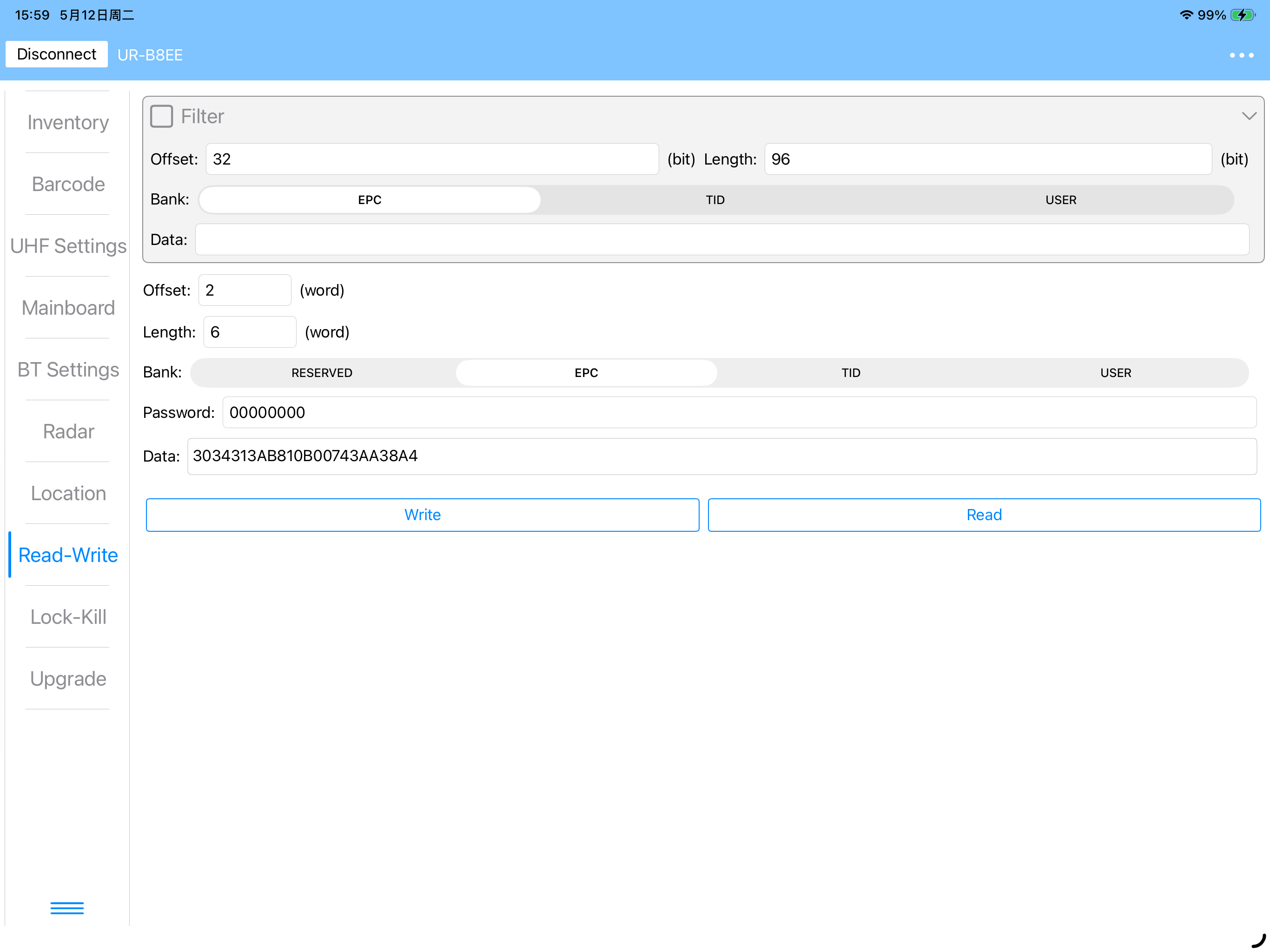Select USER in the Filter bank selector
1270x952 pixels.
pyautogui.click(x=1060, y=200)
